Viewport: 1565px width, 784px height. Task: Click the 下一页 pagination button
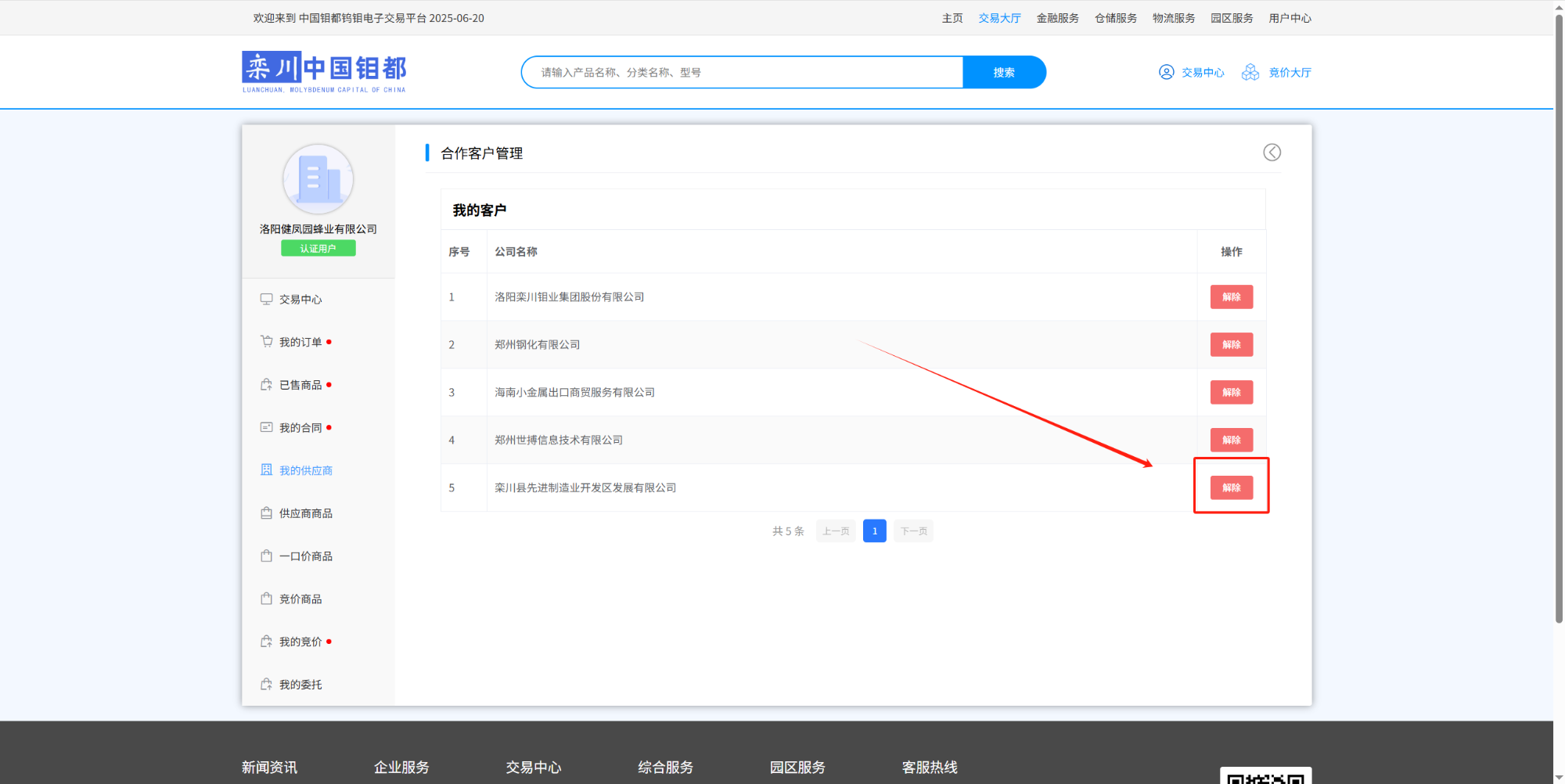tap(913, 531)
